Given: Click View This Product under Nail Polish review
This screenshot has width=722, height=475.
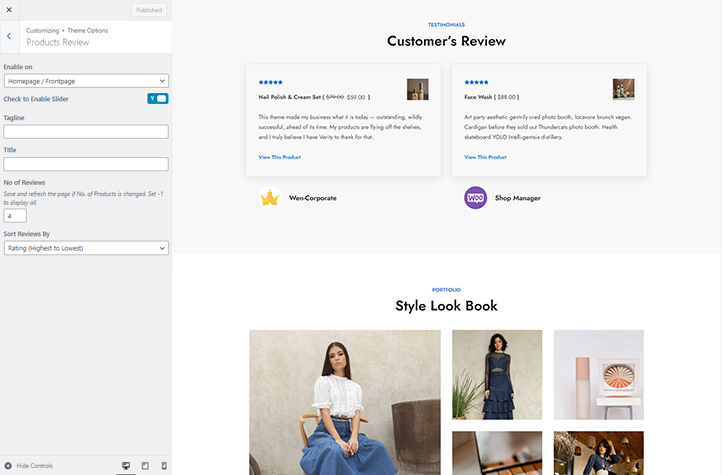Looking at the screenshot, I should [x=279, y=157].
